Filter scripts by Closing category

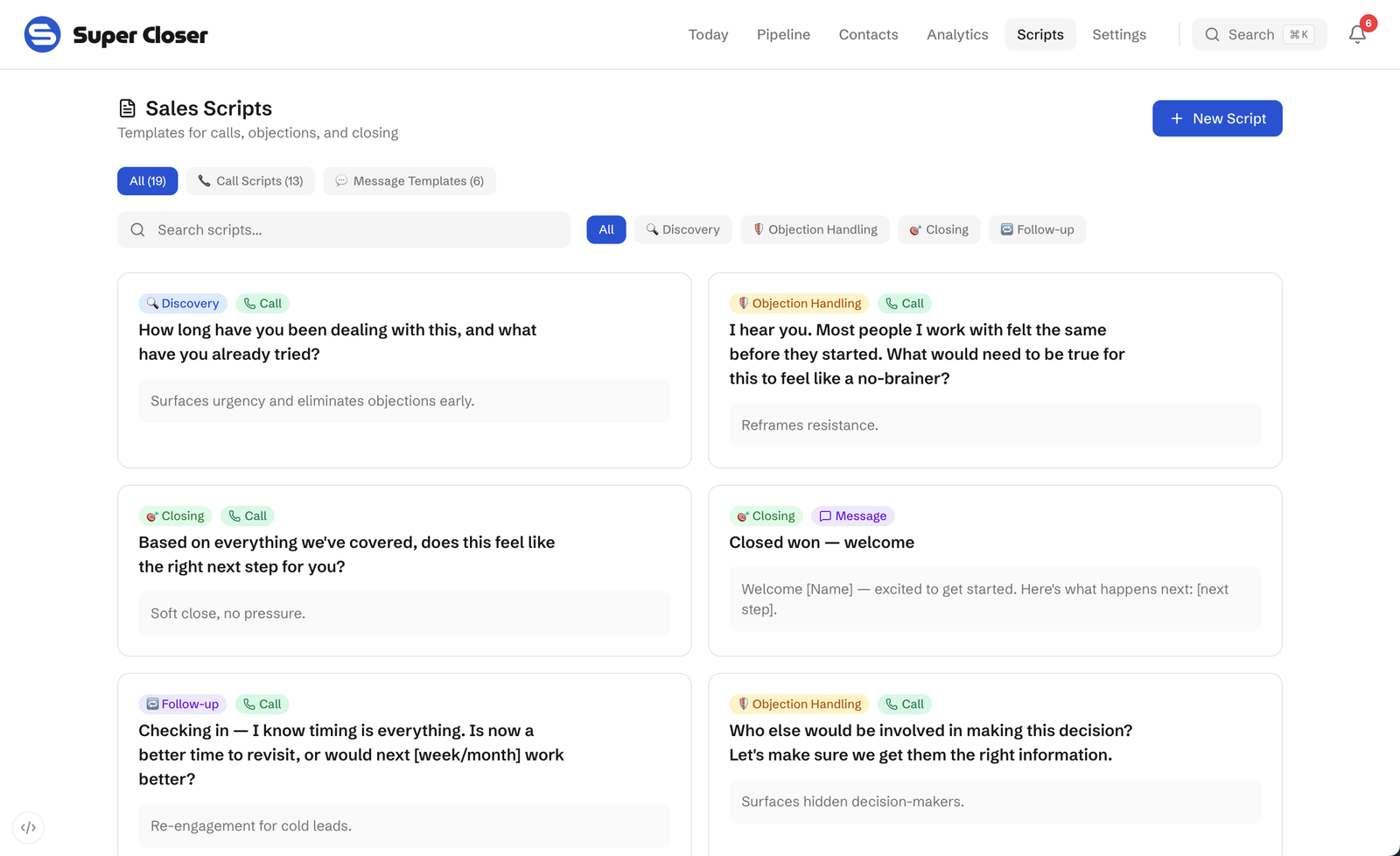coord(939,229)
